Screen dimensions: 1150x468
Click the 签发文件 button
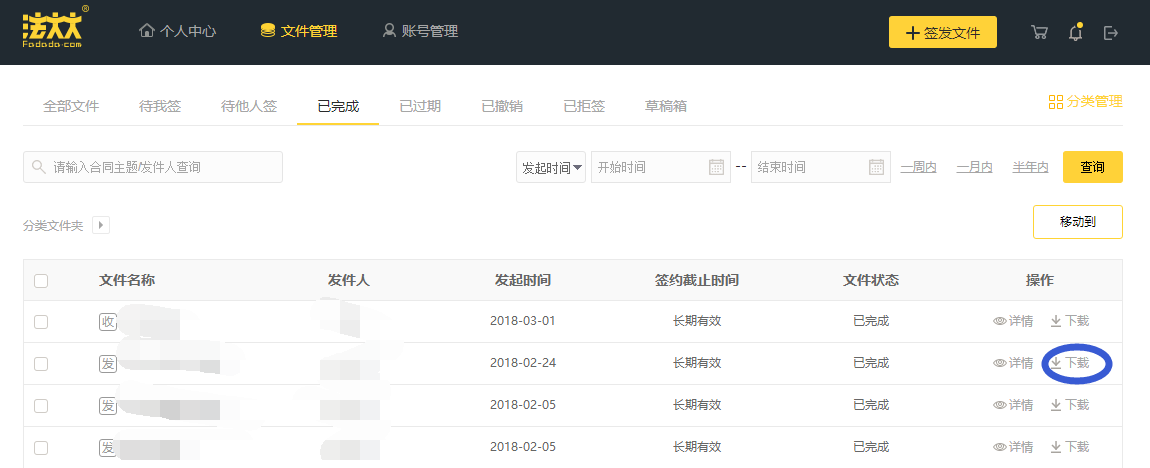pos(942,32)
